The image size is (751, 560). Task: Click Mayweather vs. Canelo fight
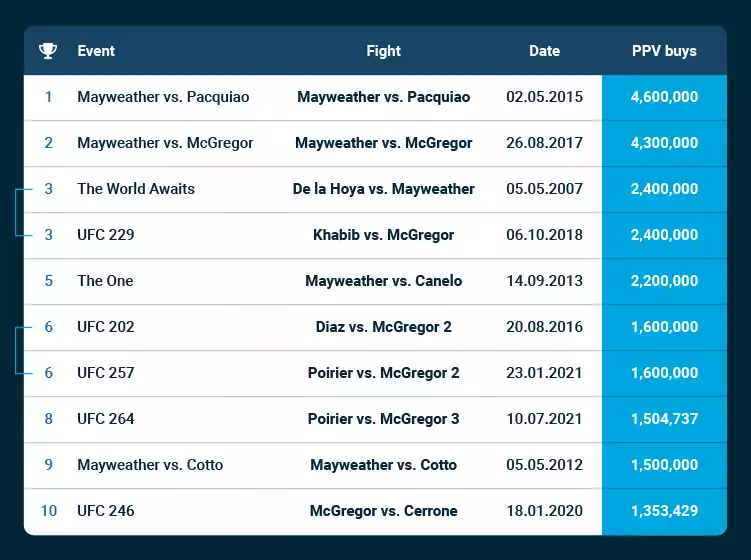tap(384, 281)
